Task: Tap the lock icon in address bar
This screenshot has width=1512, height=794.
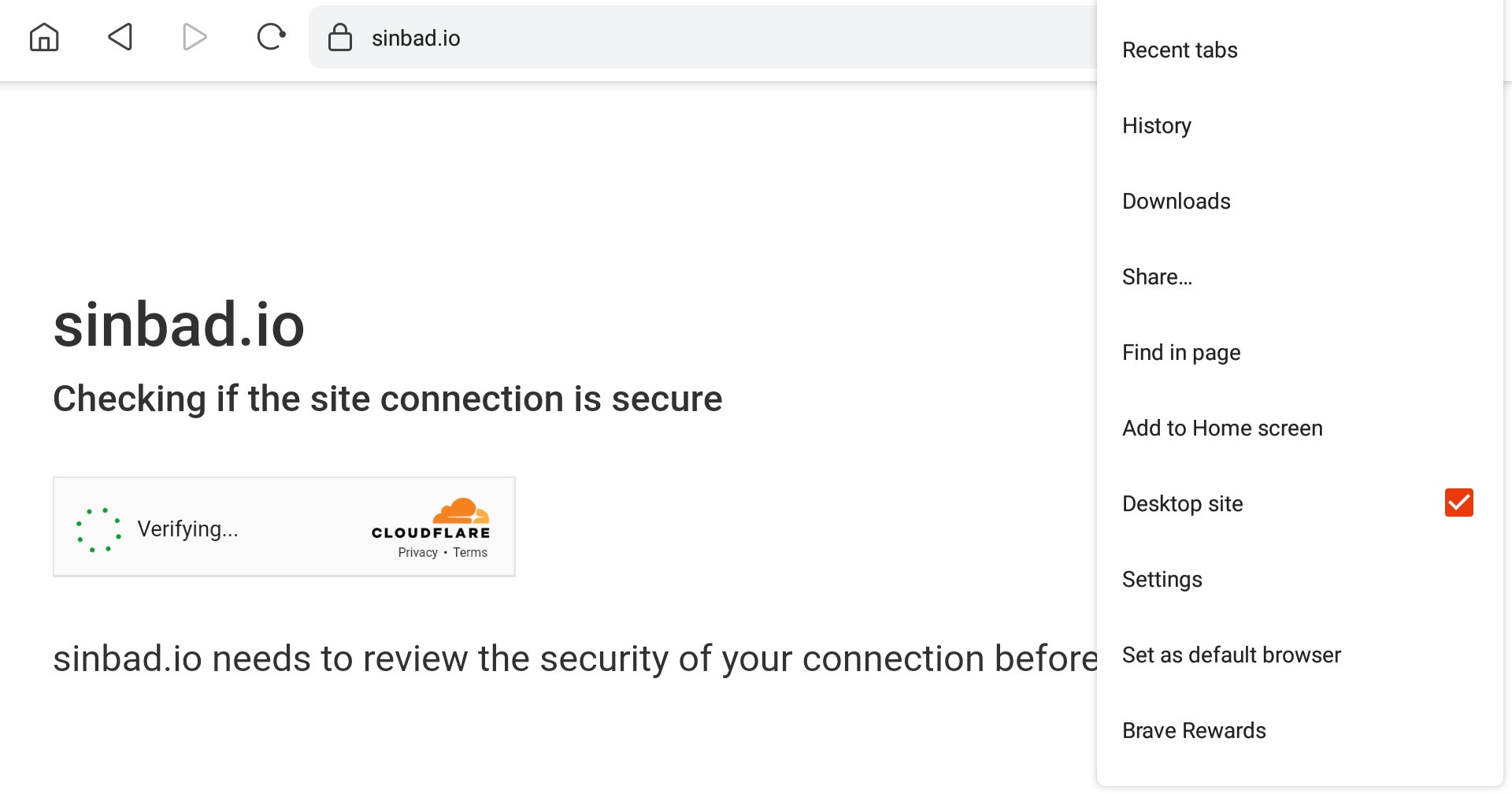Action: tap(340, 37)
